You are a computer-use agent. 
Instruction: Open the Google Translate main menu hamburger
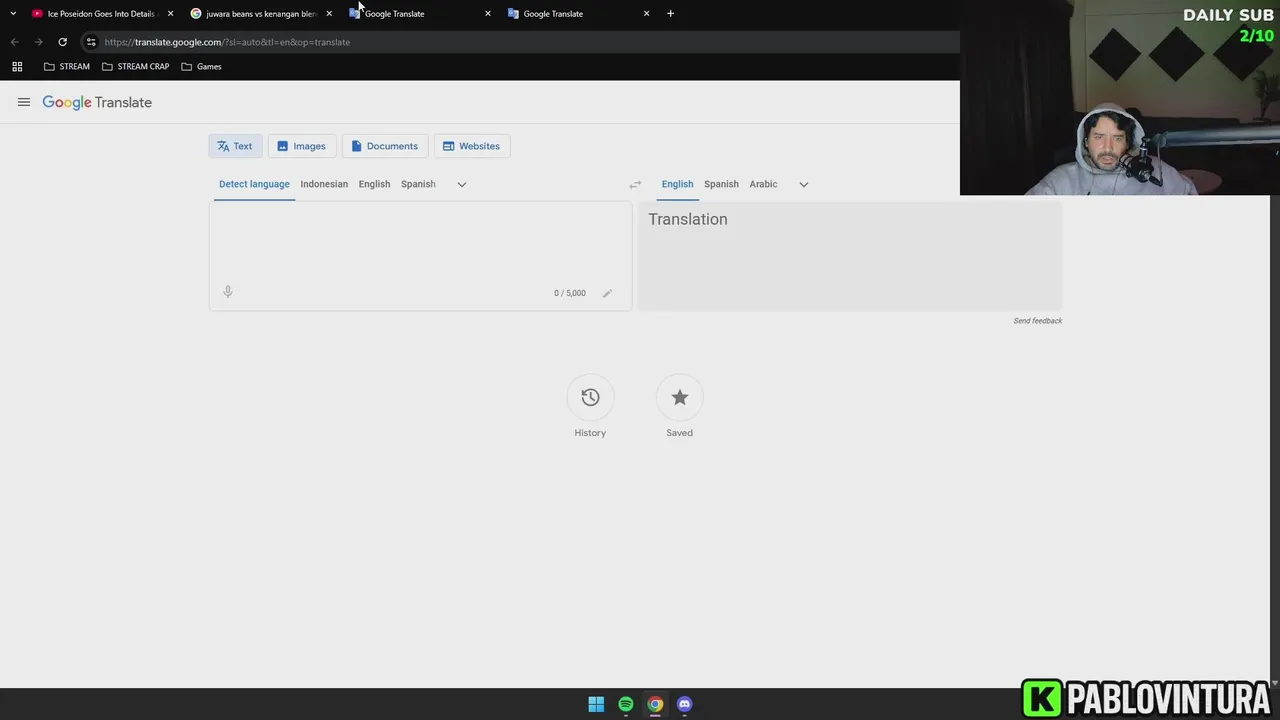(x=24, y=102)
